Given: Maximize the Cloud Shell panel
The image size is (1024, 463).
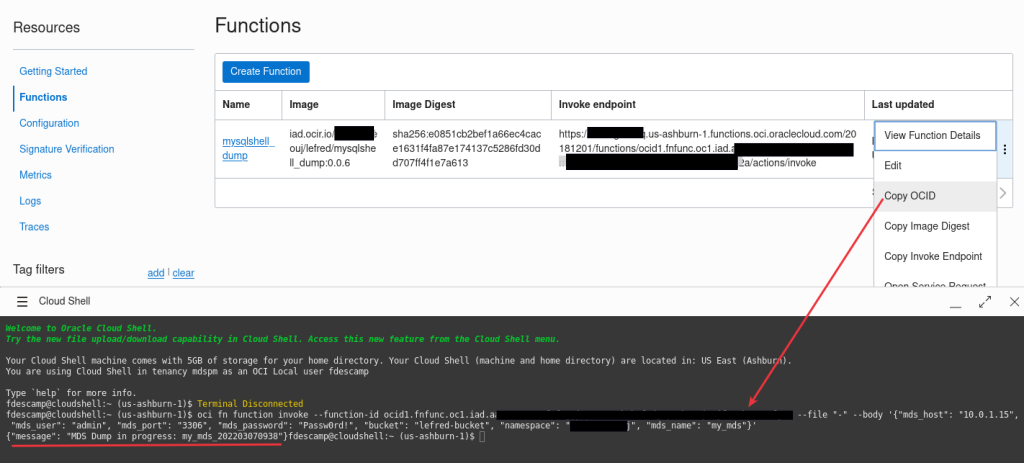Looking at the screenshot, I should tap(985, 301).
